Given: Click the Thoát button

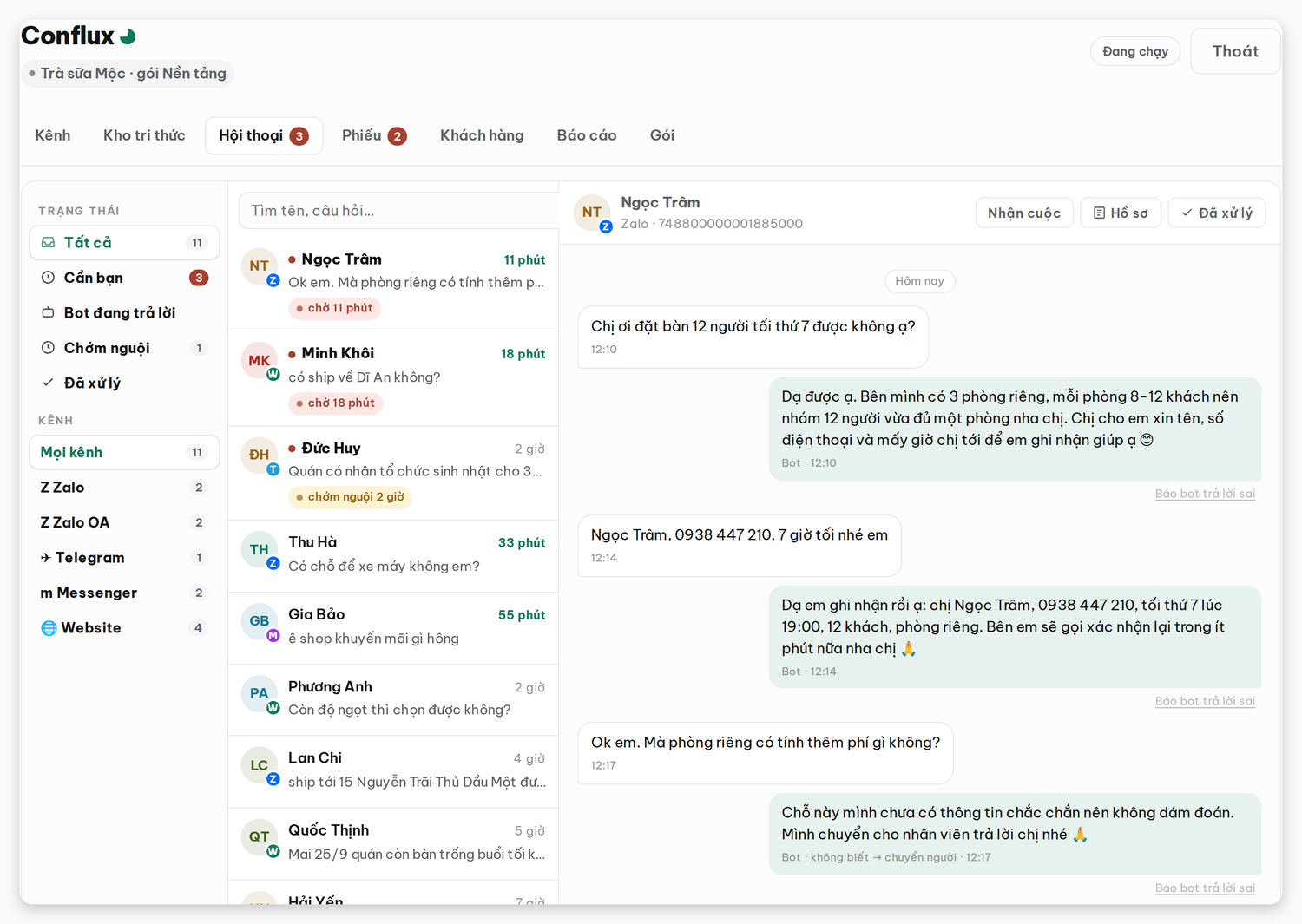Looking at the screenshot, I should tap(1235, 51).
